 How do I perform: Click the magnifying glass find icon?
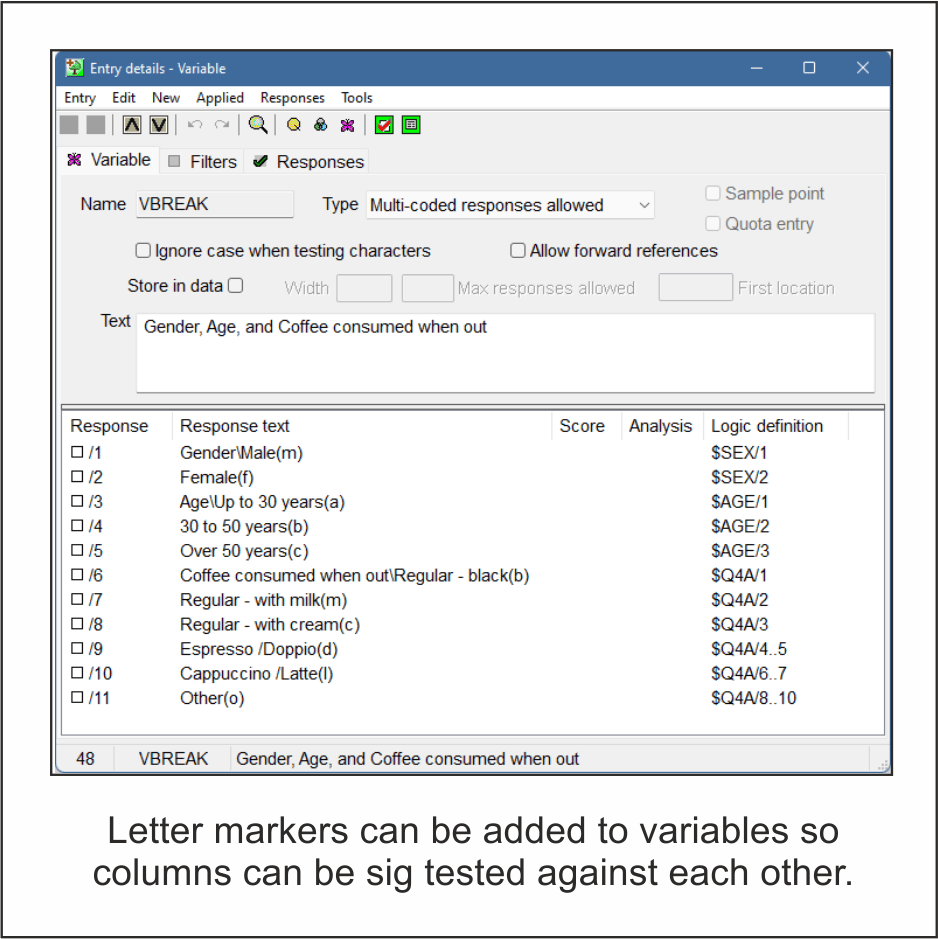[258, 125]
